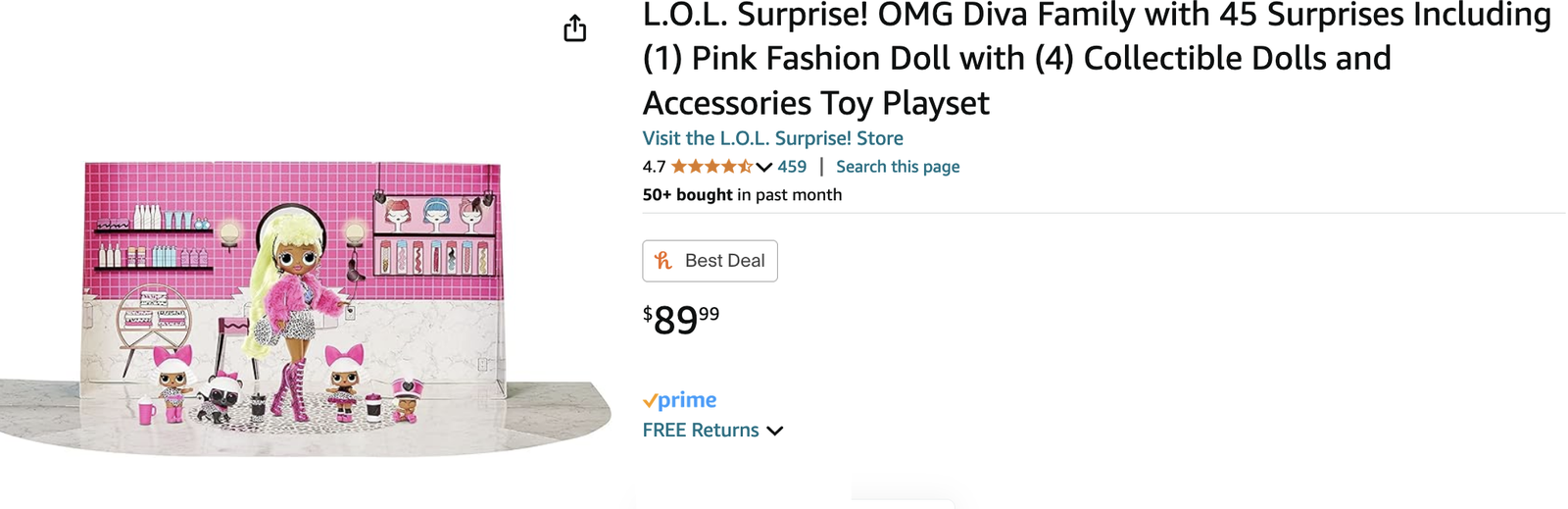Click the 4.7 rating number
1568x509 pixels.
click(654, 167)
